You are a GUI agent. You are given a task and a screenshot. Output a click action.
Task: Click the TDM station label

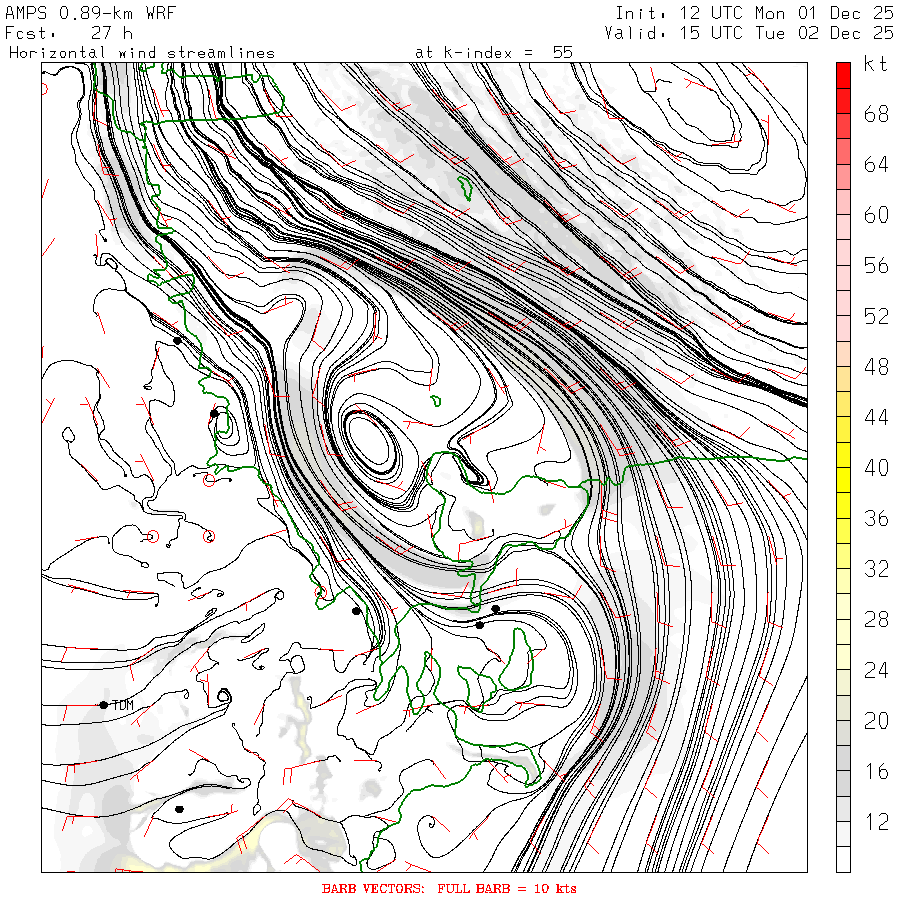(x=123, y=706)
